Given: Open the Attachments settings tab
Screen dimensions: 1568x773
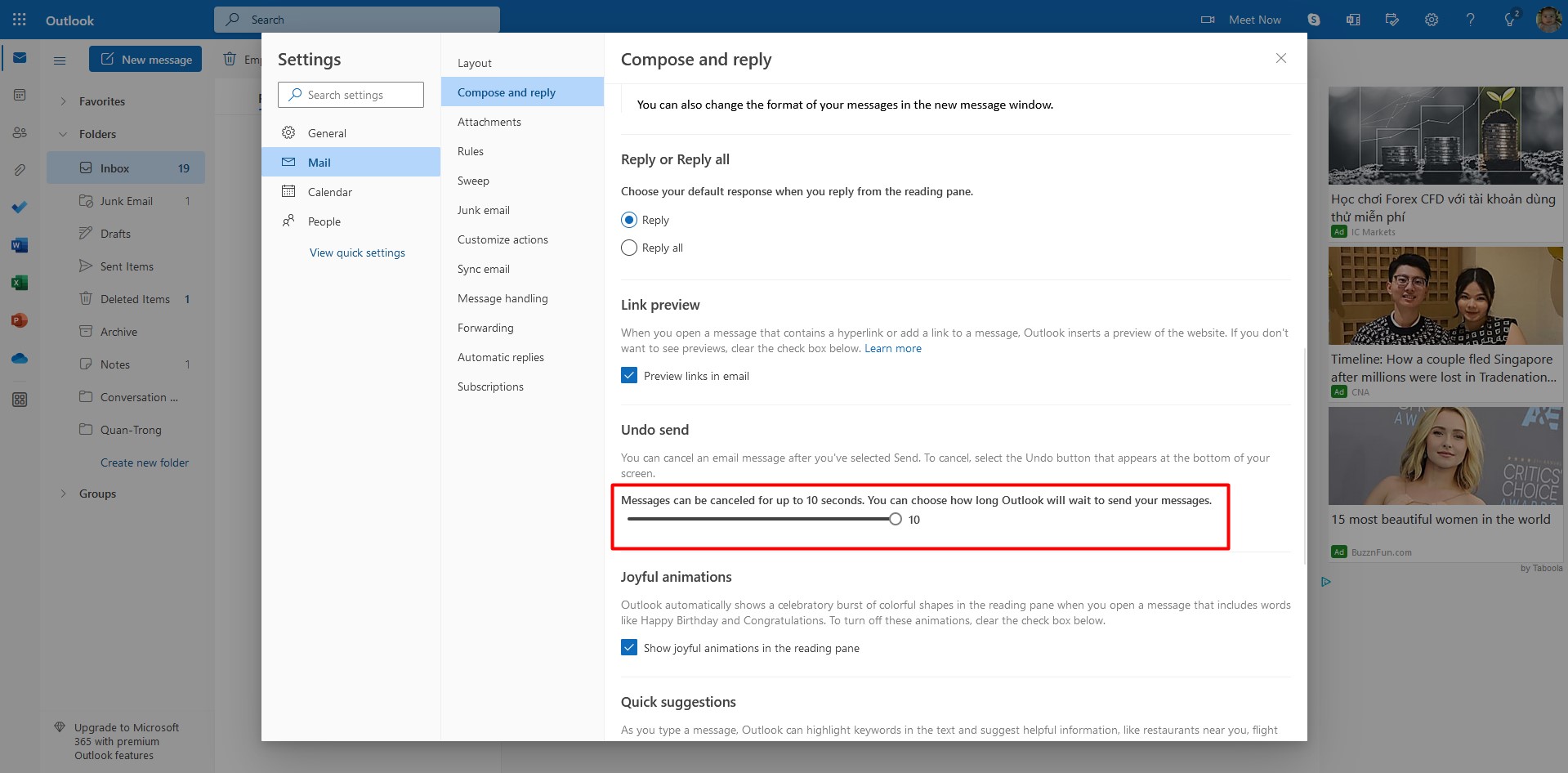Looking at the screenshot, I should pos(489,122).
